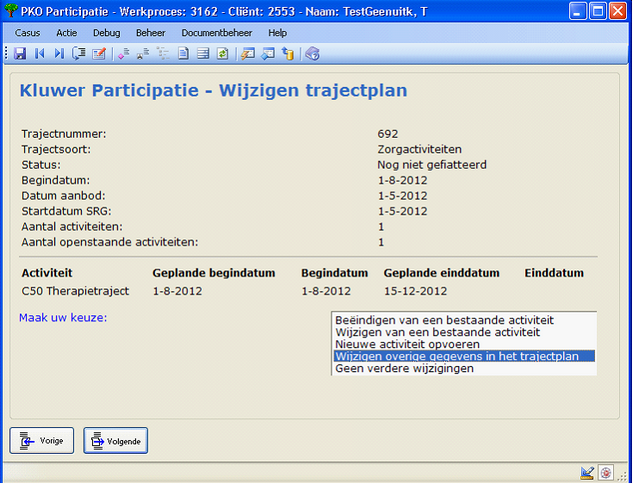Click the window resize grip in status bar
This screenshot has height=484, width=633.
622,476
